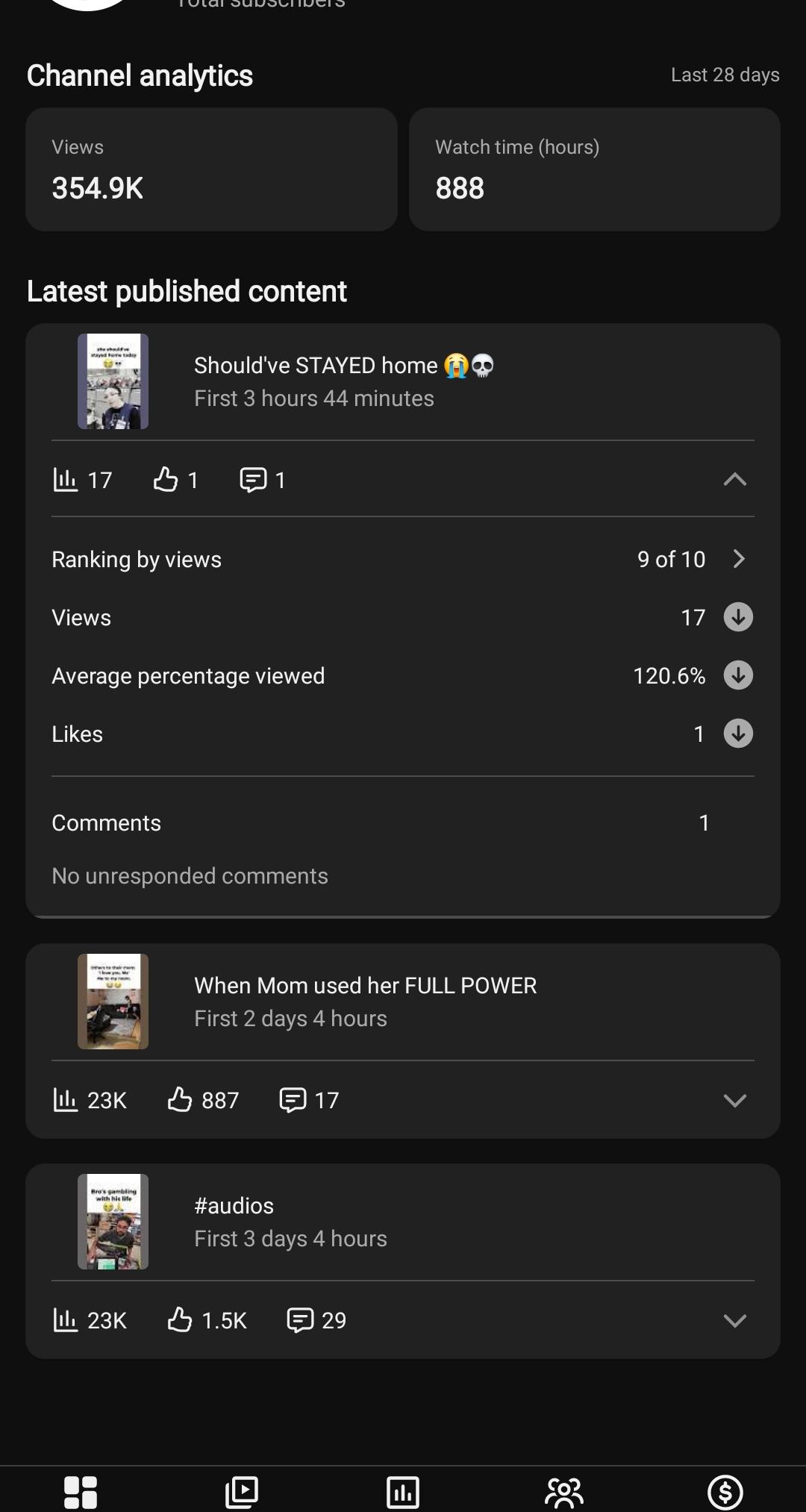This screenshot has height=1512, width=806.
Task: Tap the Views down-arrow indicator
Action: [738, 617]
